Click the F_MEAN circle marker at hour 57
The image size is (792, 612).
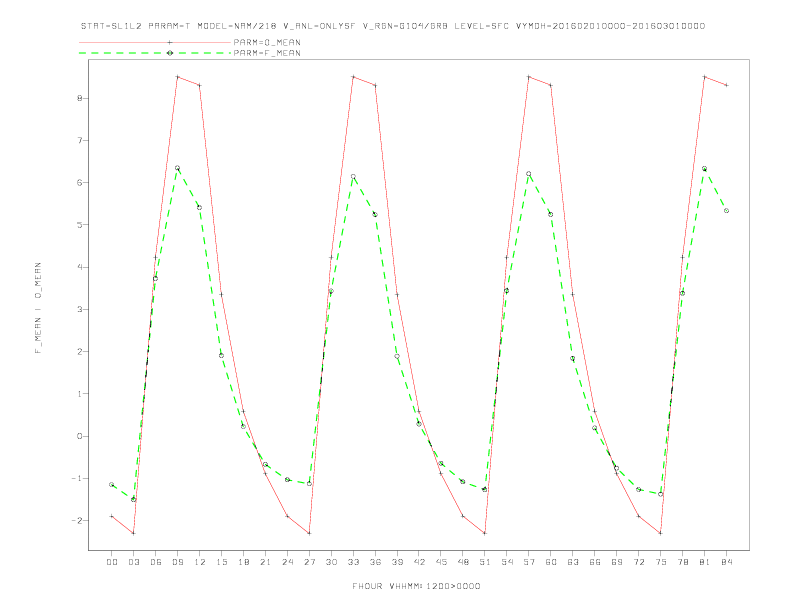point(529,174)
